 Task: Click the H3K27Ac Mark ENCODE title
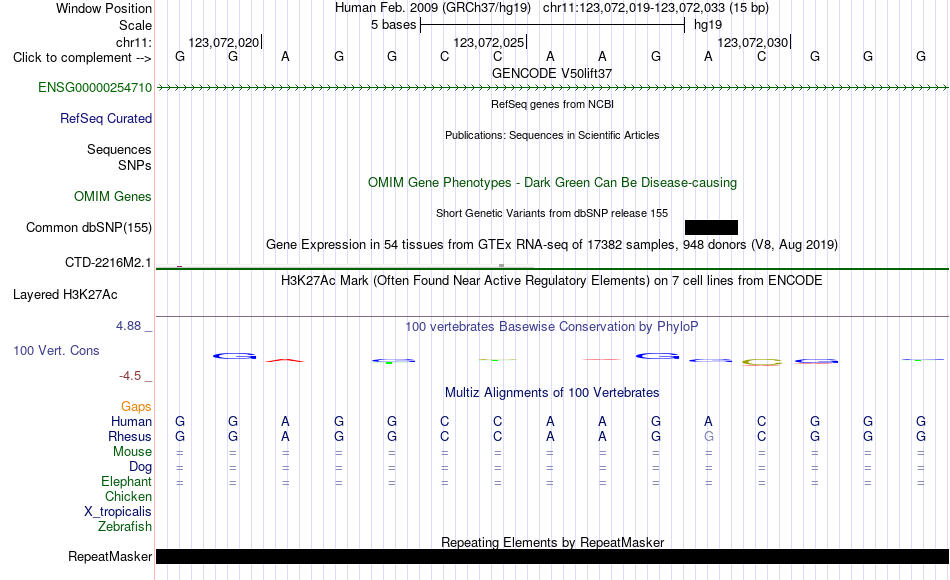point(552,281)
